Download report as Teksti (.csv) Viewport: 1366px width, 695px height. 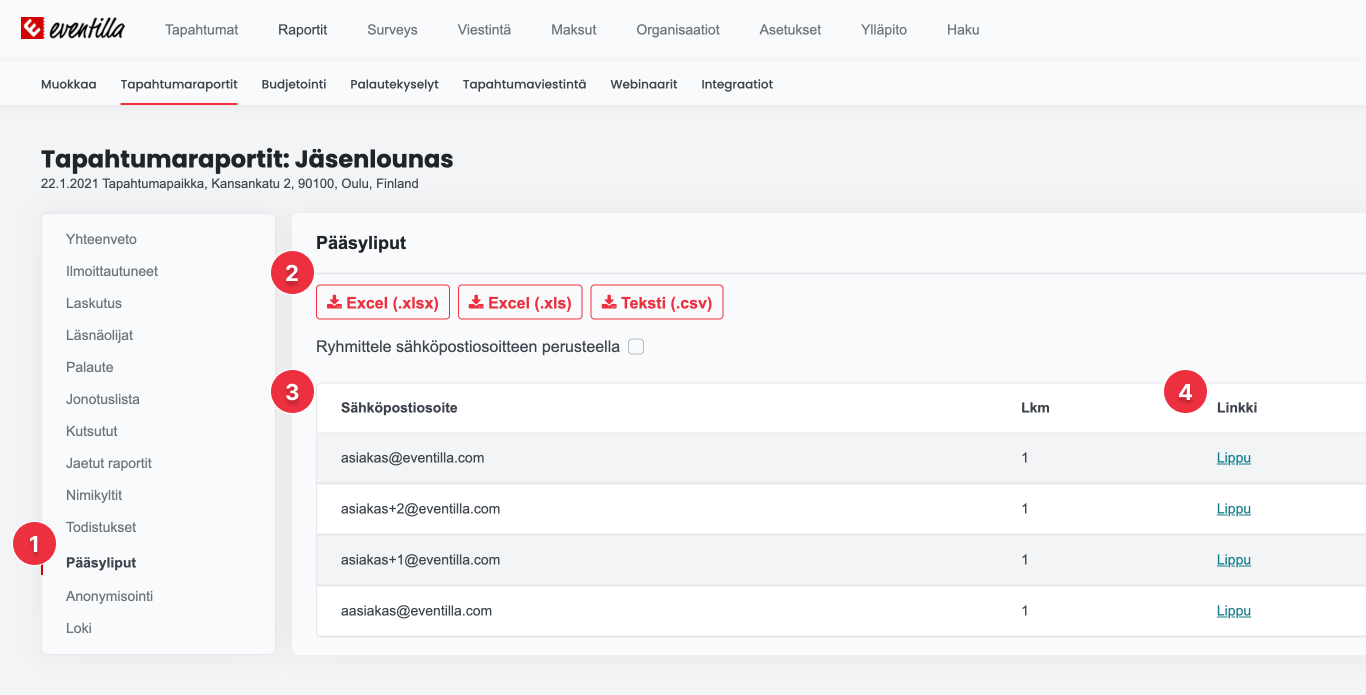pos(657,303)
